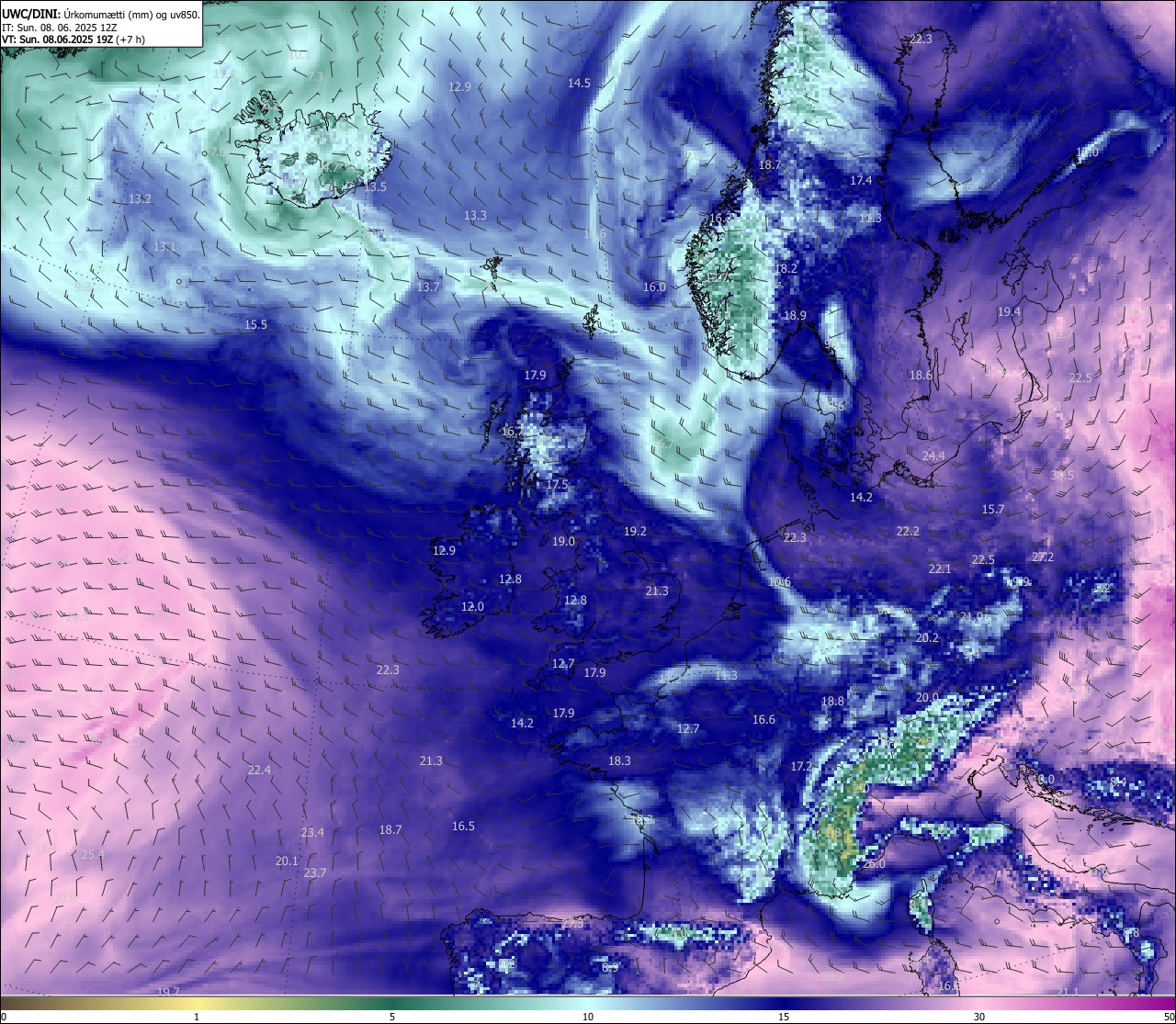Image resolution: width=1176 pixels, height=1024 pixels.
Task: Click the 20.1 map value
Action: click(287, 861)
